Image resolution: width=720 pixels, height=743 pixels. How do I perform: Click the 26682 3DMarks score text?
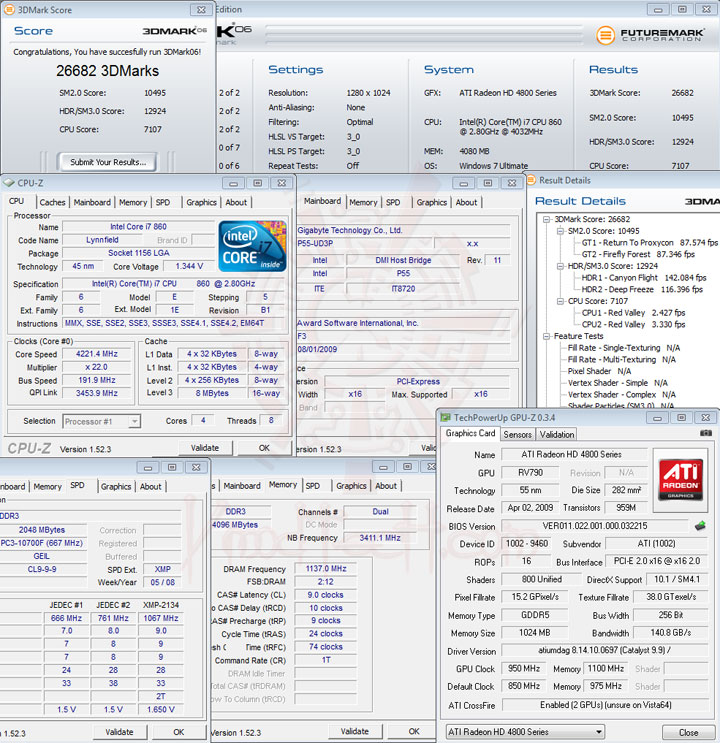click(108, 71)
